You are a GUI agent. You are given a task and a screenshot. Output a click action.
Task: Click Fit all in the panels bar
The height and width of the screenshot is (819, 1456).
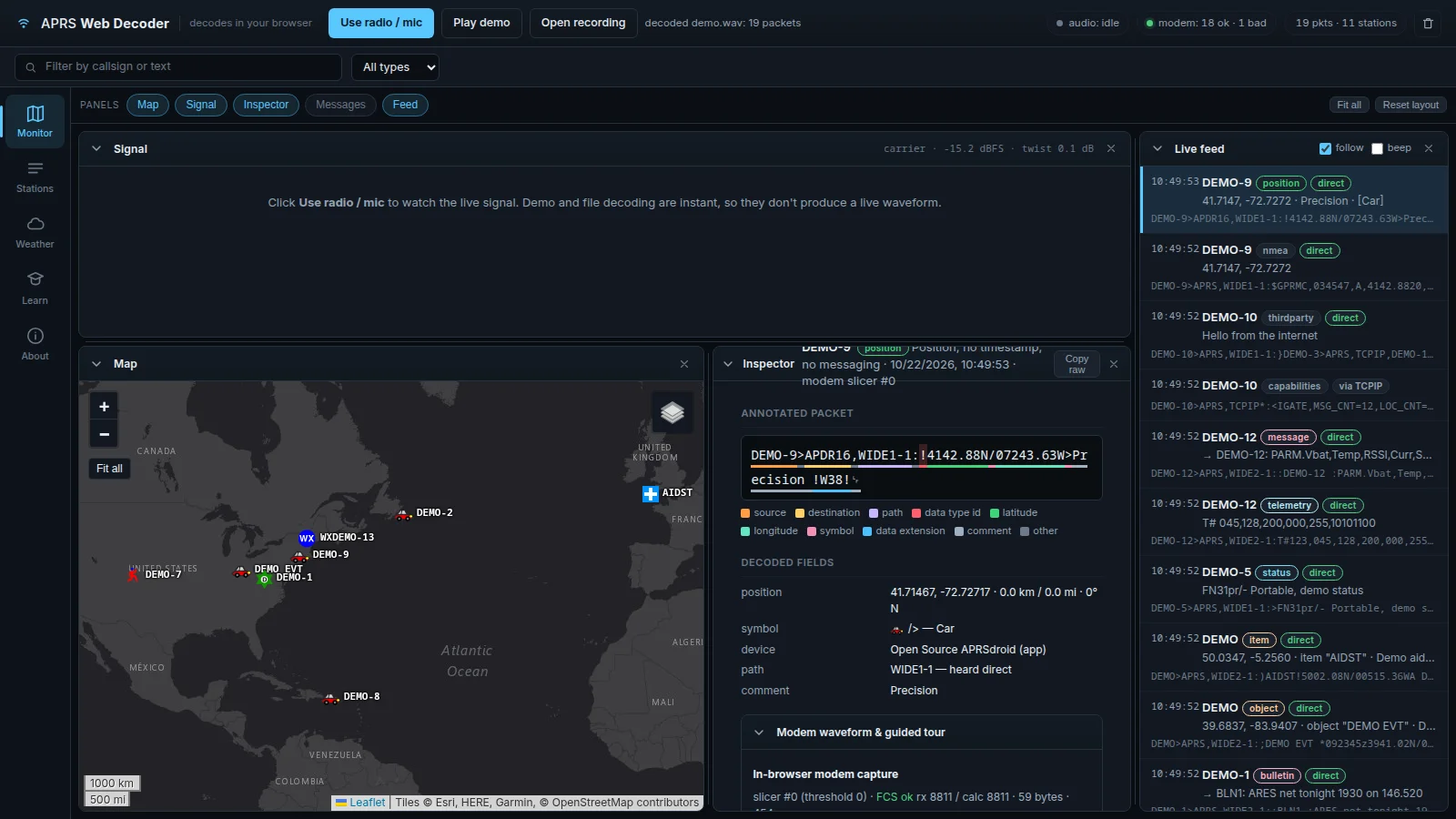[x=1349, y=105]
